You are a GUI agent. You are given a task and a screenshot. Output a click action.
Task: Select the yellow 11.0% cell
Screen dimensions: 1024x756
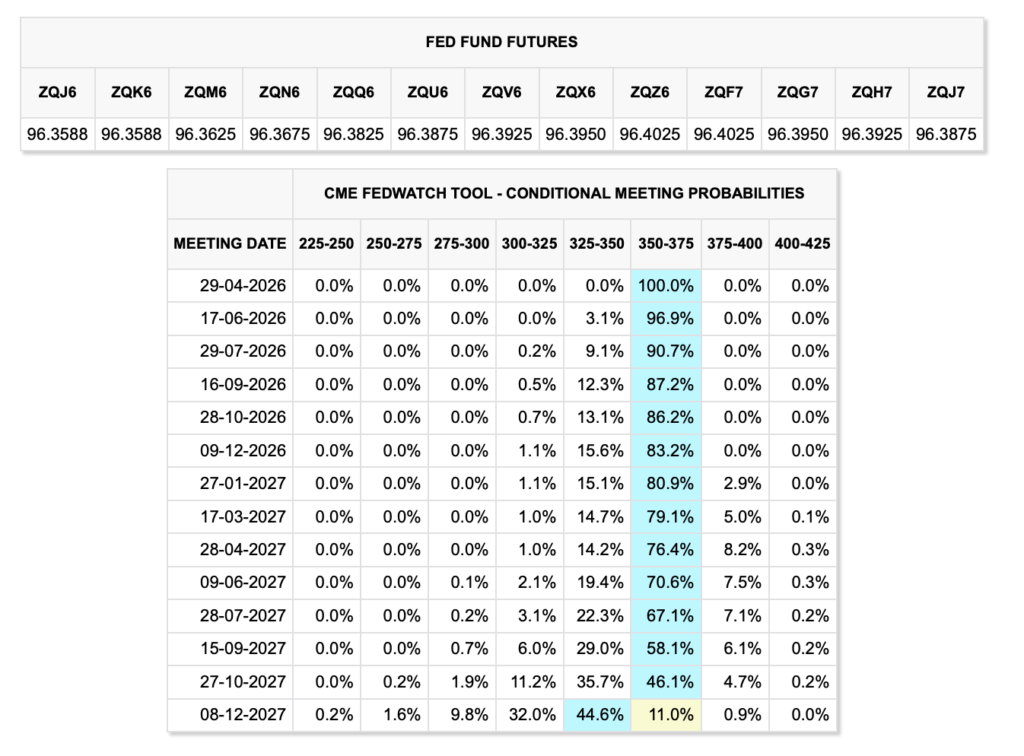(666, 715)
